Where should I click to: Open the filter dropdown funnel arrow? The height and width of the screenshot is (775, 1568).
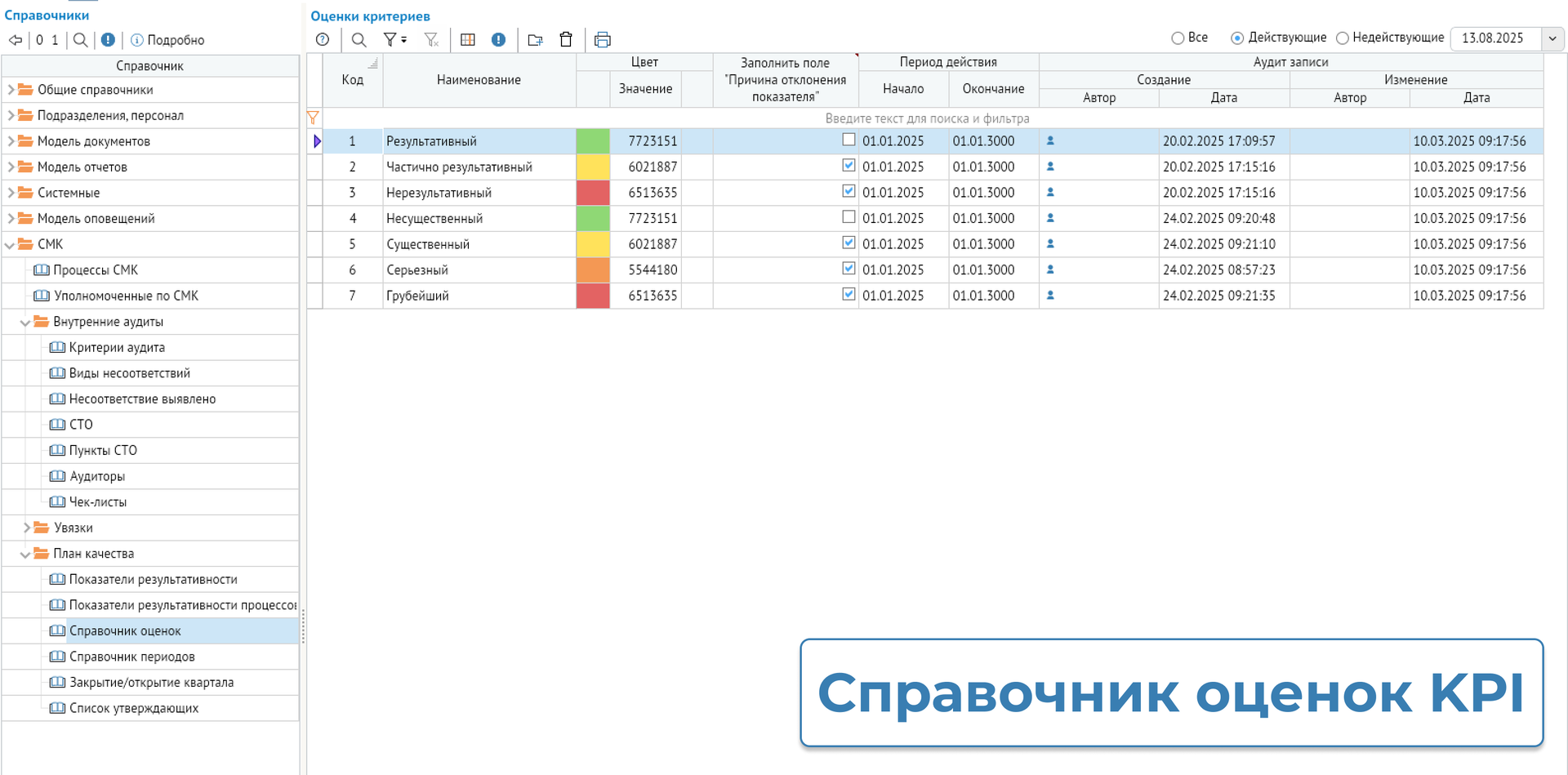(x=403, y=40)
